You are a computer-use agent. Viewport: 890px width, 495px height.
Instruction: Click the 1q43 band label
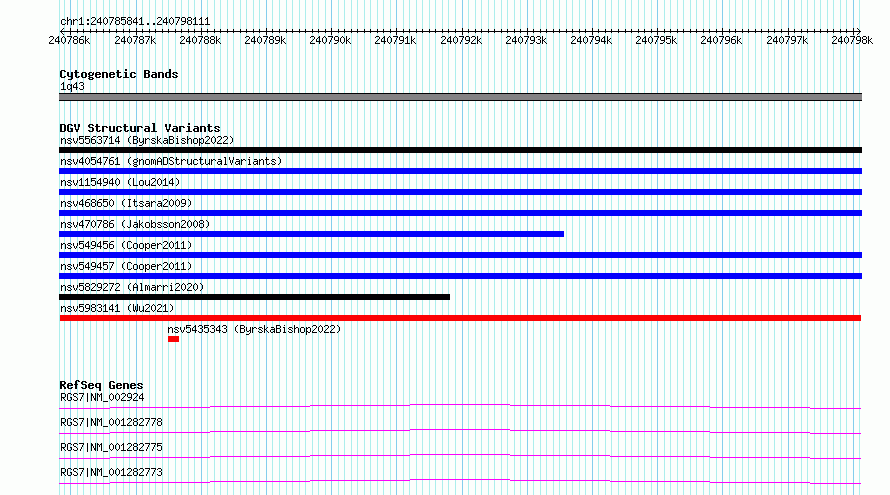(72, 86)
